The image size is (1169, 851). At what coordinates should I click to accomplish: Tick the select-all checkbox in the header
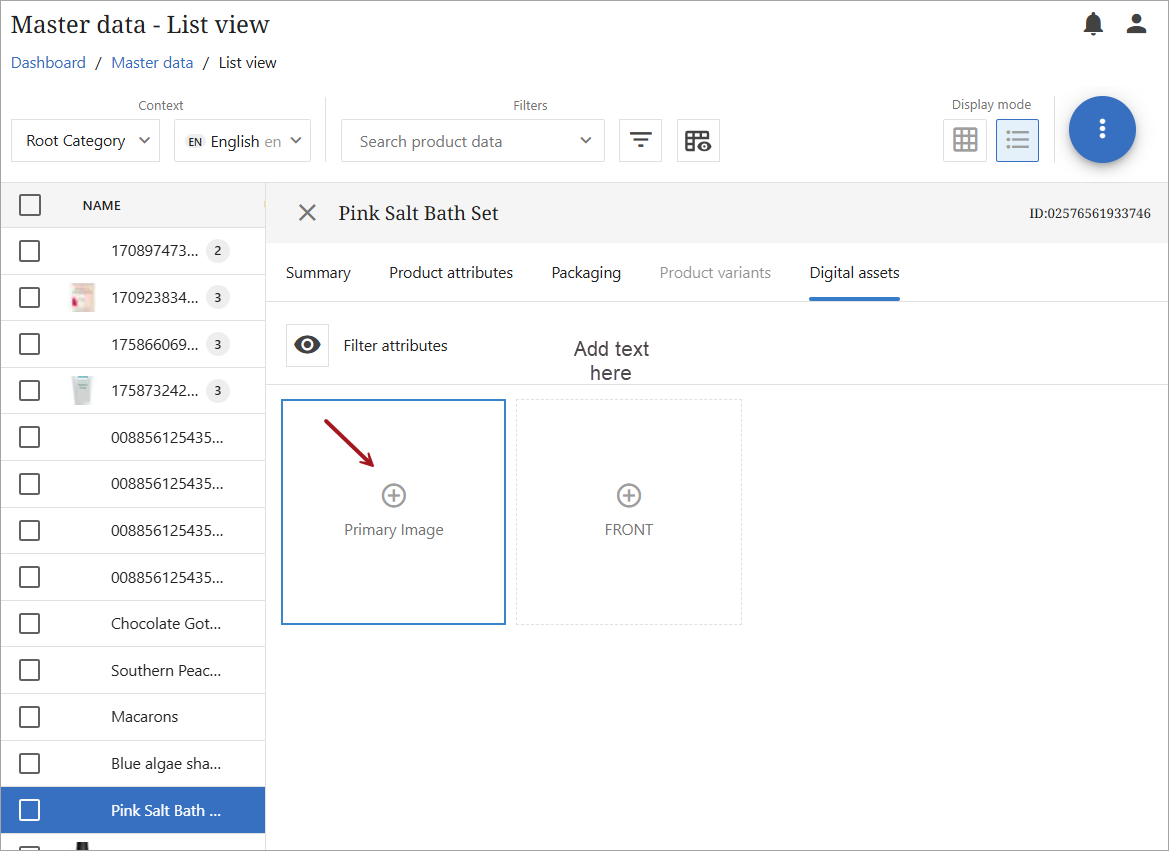[x=30, y=205]
